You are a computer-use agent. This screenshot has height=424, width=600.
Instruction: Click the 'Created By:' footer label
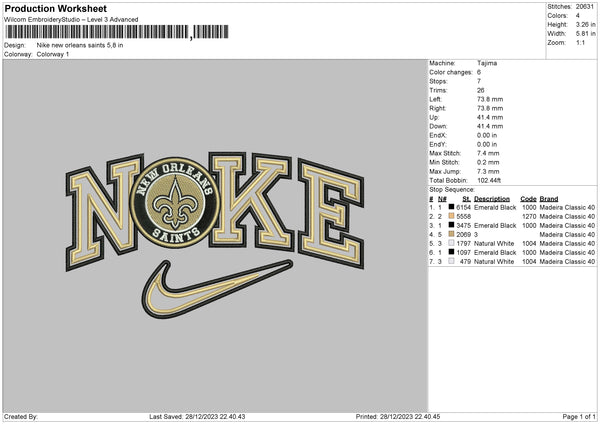[x=21, y=416]
